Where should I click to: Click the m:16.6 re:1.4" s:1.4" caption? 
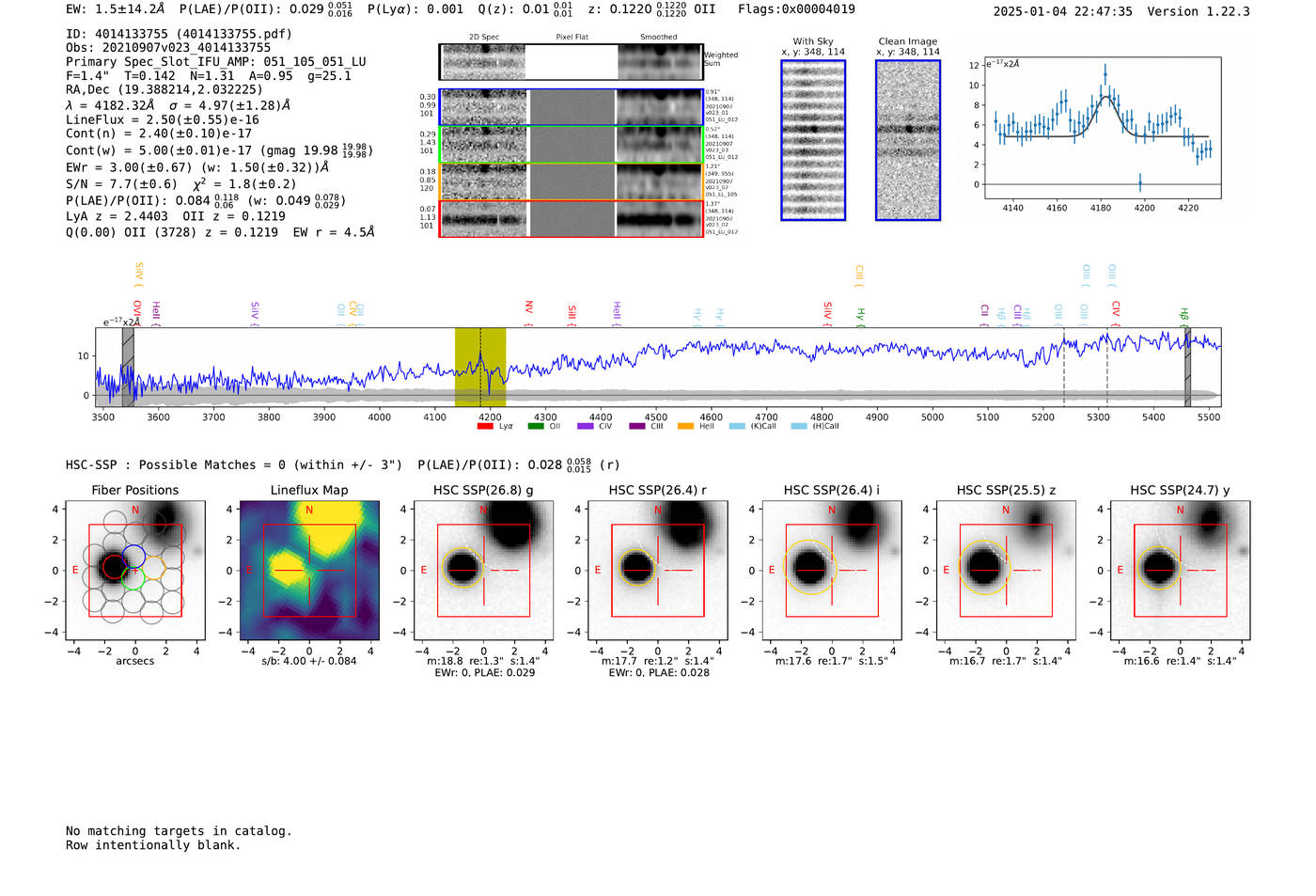pos(1181,661)
